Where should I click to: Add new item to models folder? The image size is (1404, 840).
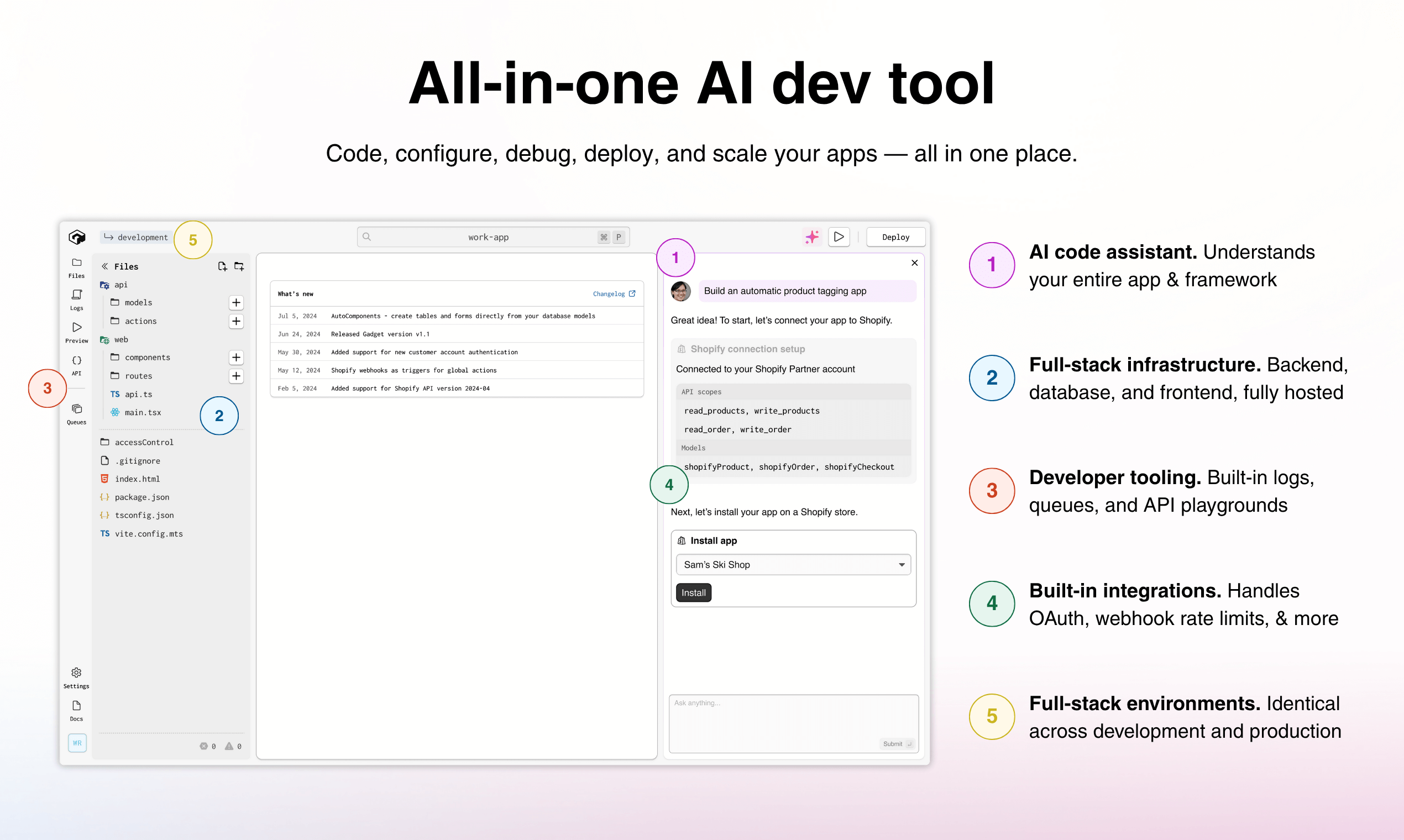point(236,302)
